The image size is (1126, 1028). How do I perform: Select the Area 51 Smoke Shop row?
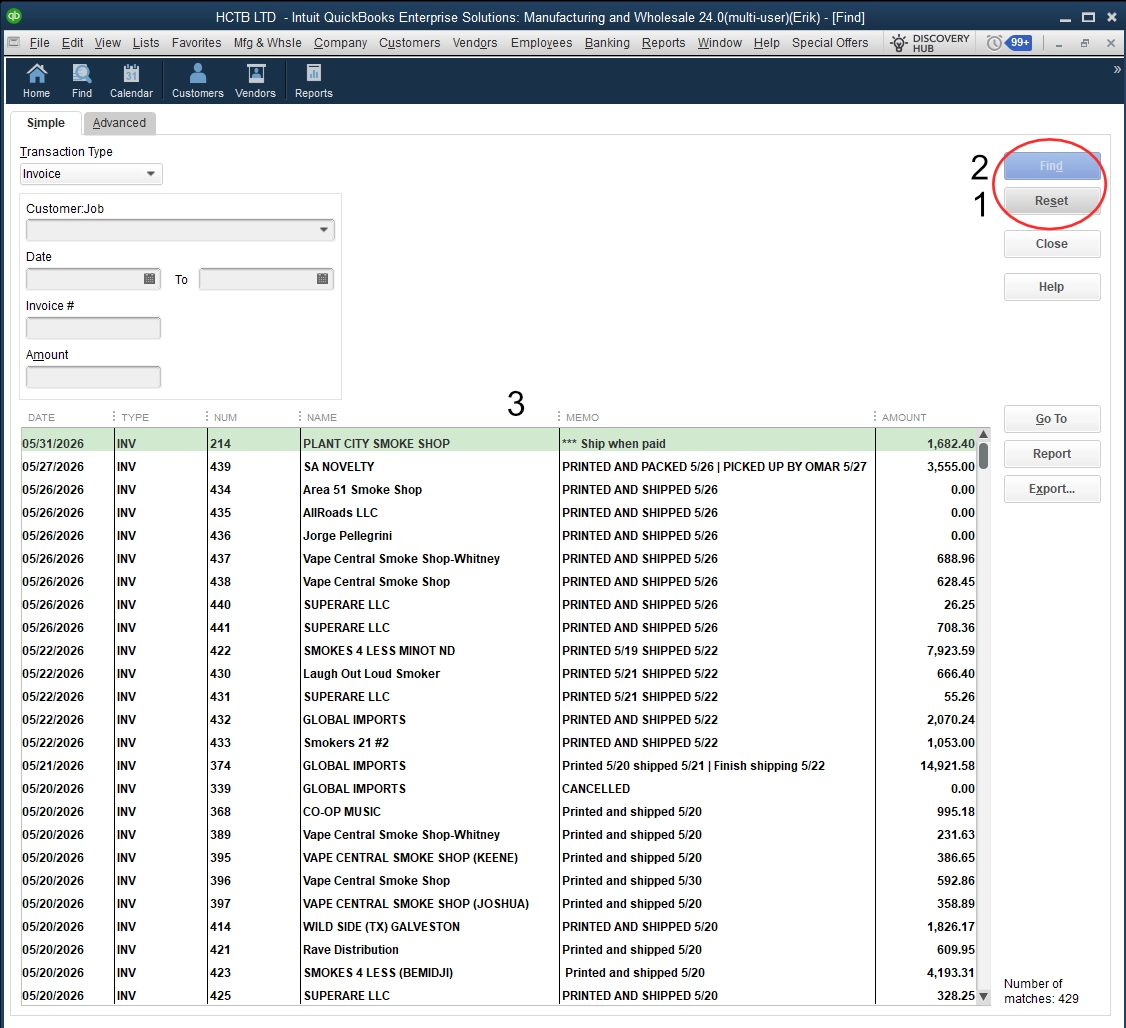click(498, 490)
